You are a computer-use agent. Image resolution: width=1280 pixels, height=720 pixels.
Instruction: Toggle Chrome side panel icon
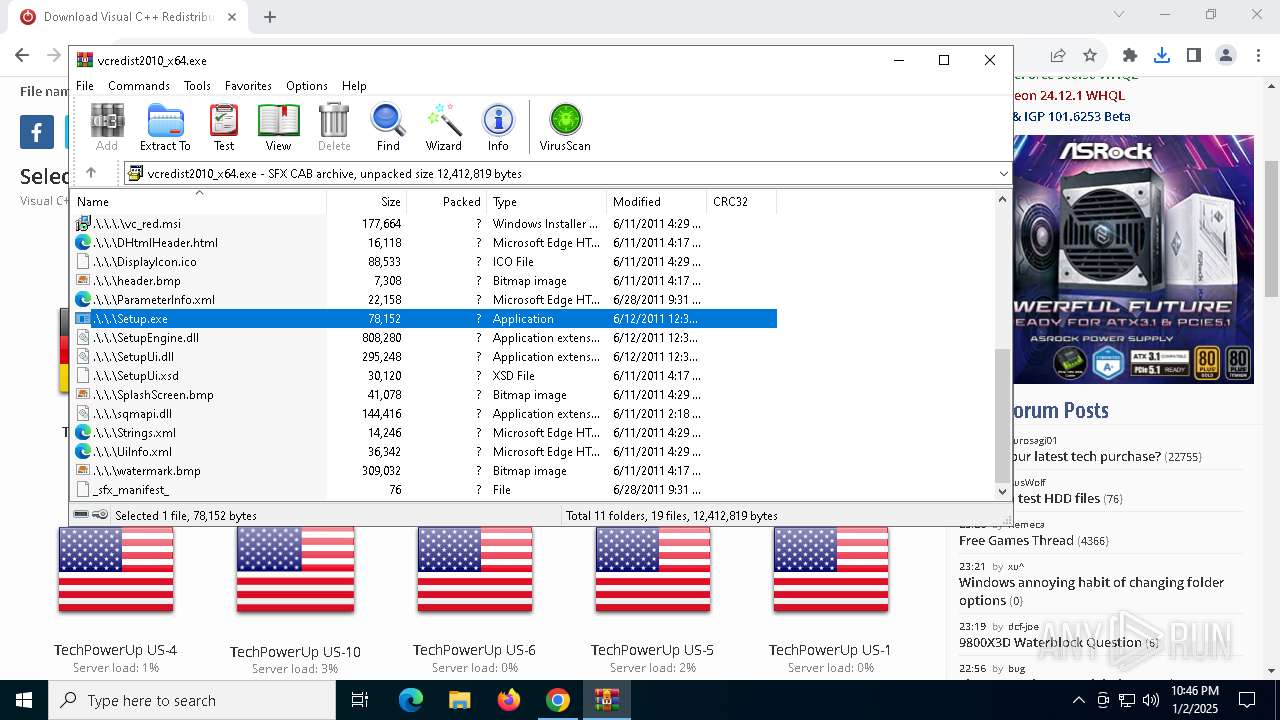(x=1194, y=56)
